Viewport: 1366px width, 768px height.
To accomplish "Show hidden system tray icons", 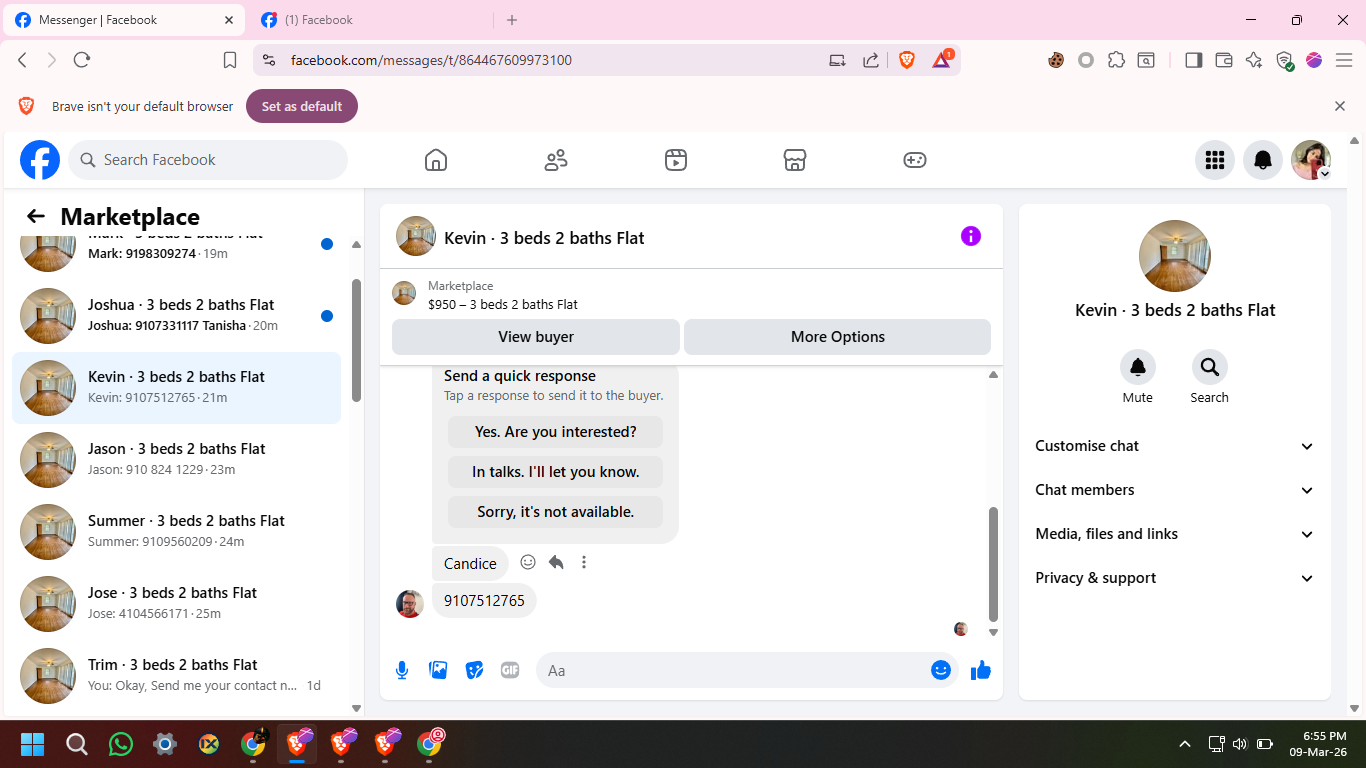I will pos(1185,744).
